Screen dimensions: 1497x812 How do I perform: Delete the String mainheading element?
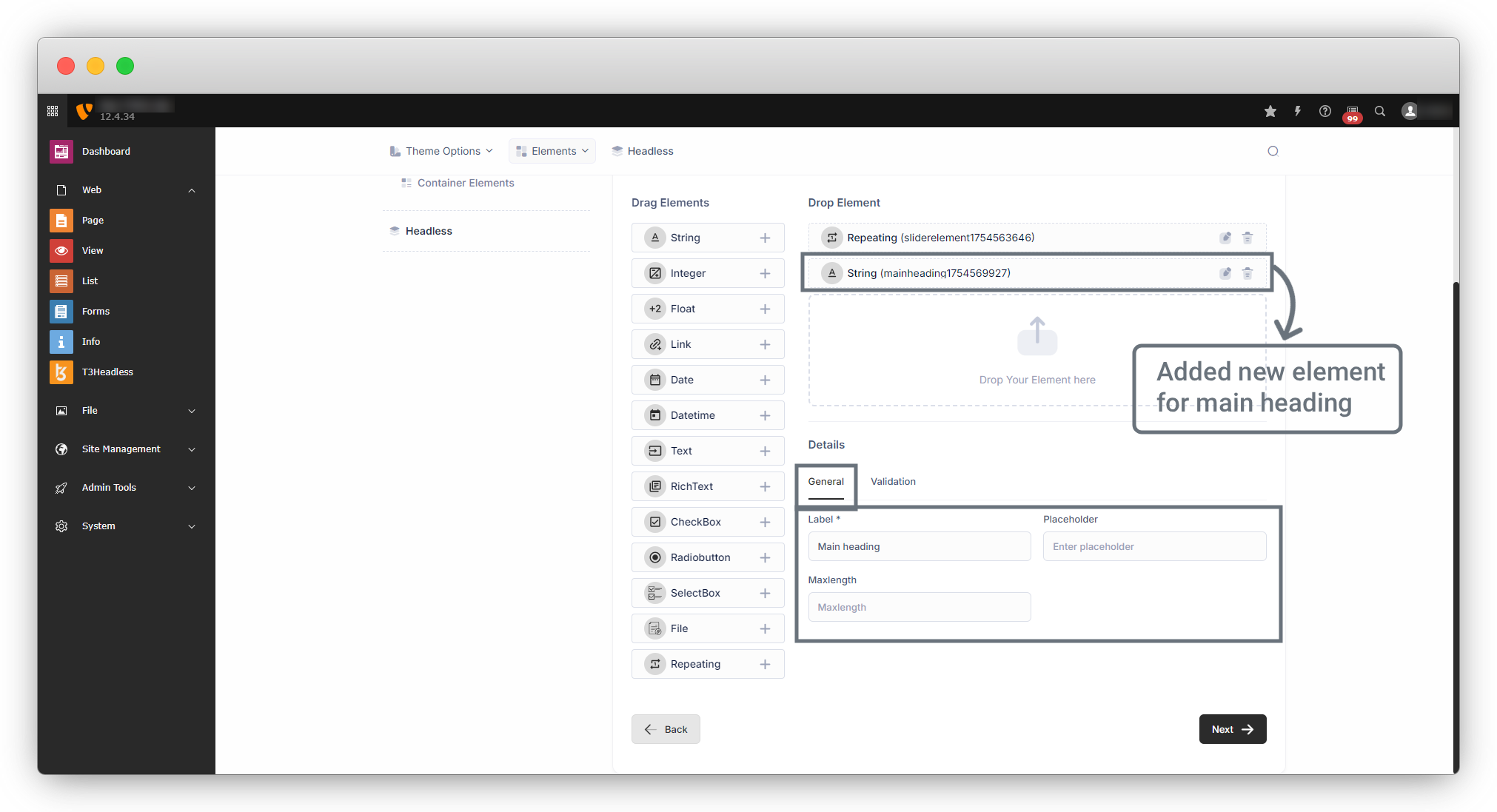[1247, 273]
